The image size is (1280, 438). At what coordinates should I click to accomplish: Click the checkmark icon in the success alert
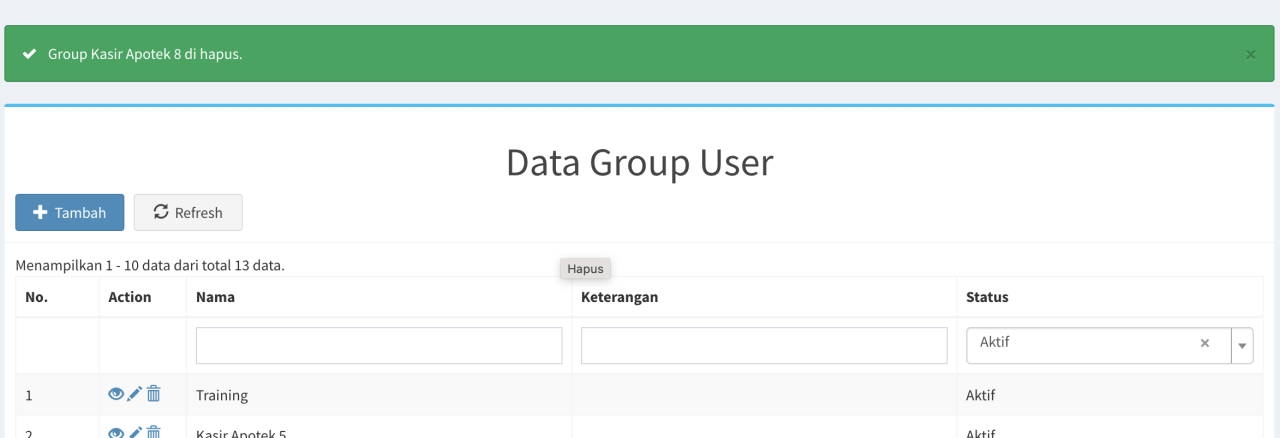30,54
